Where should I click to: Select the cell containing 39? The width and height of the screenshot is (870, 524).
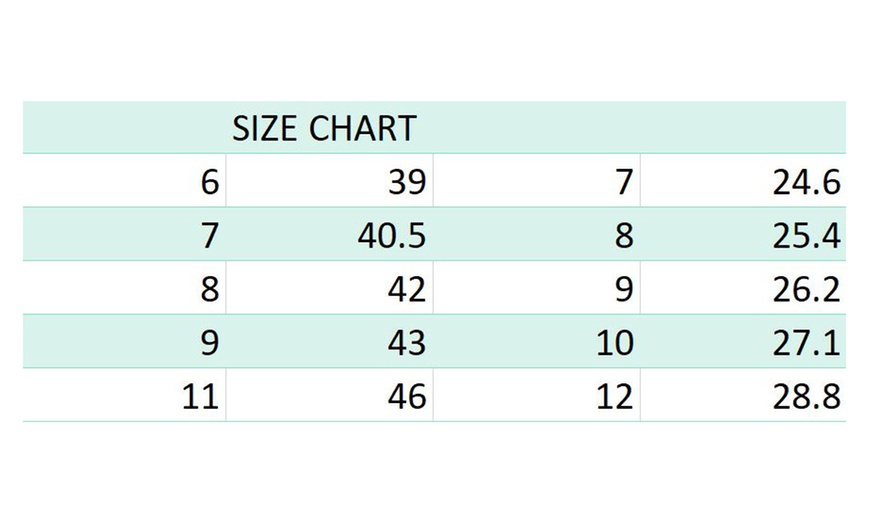[406, 182]
